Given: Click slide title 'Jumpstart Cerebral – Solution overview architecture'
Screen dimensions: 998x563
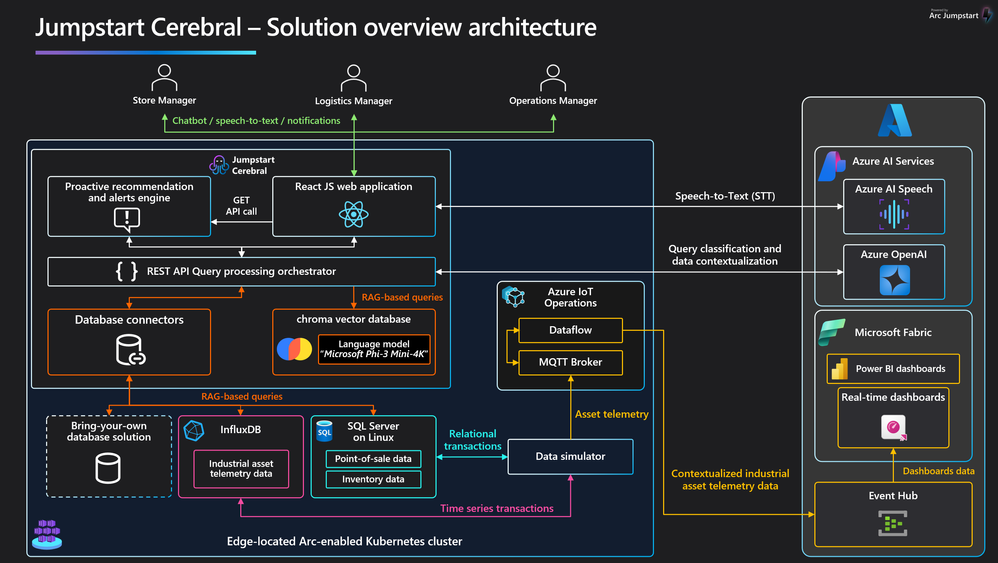Looking at the screenshot, I should pos(316,27).
